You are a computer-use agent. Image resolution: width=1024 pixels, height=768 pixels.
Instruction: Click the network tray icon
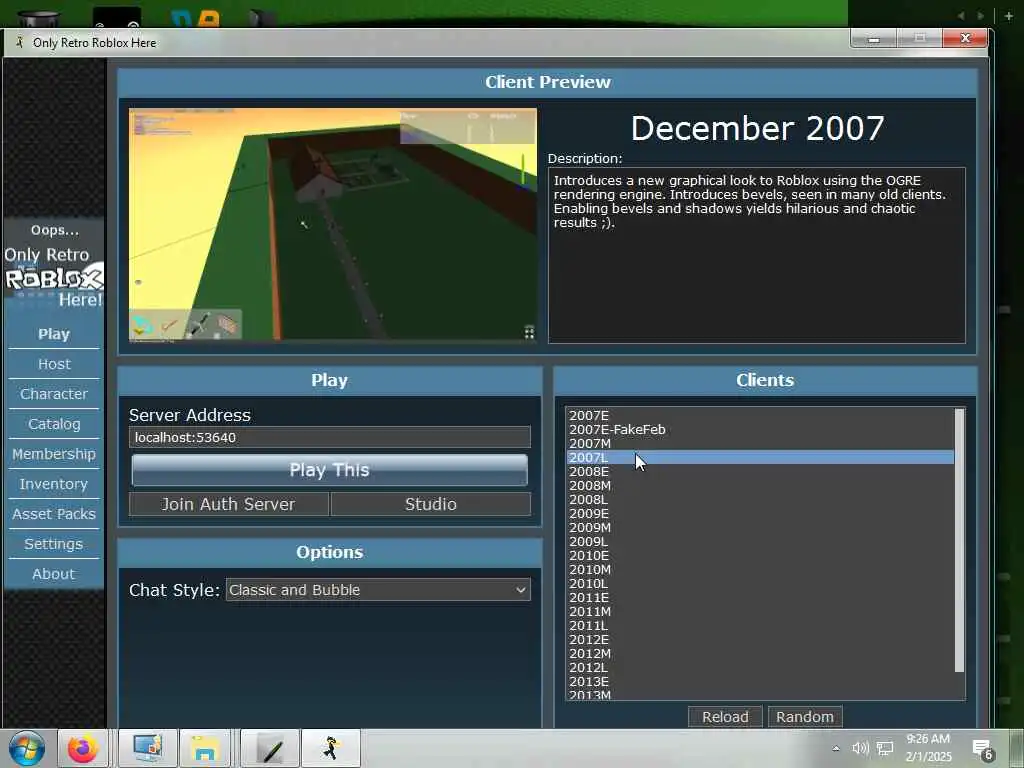[885, 748]
